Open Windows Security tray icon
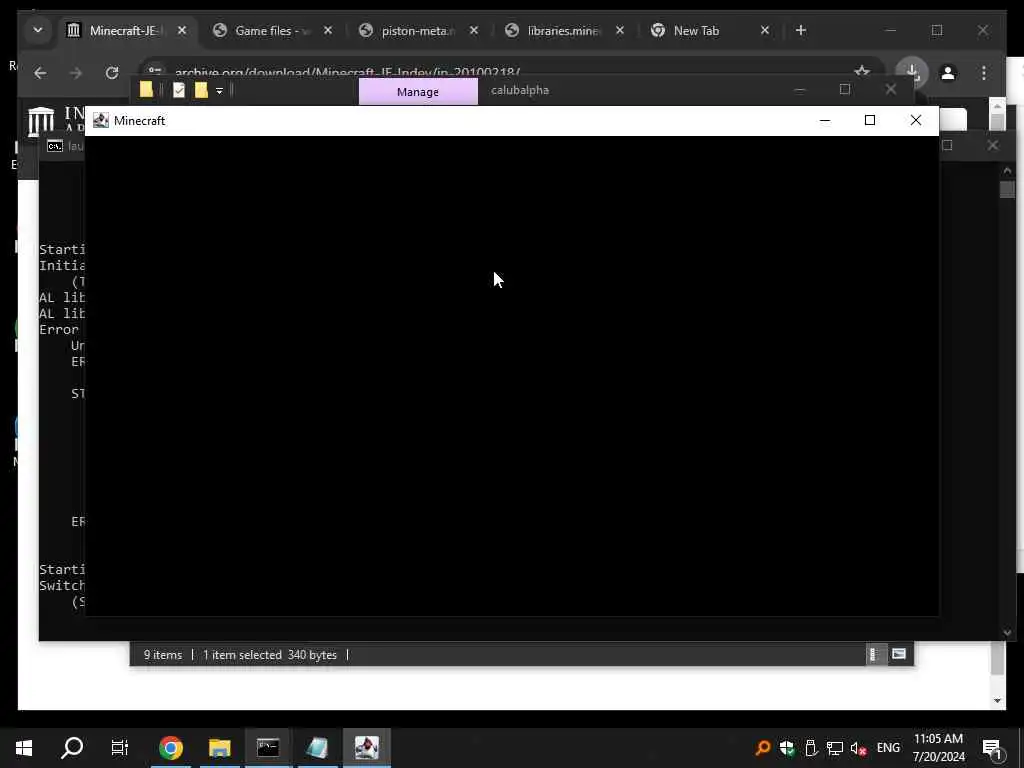The width and height of the screenshot is (1024, 768). (787, 748)
